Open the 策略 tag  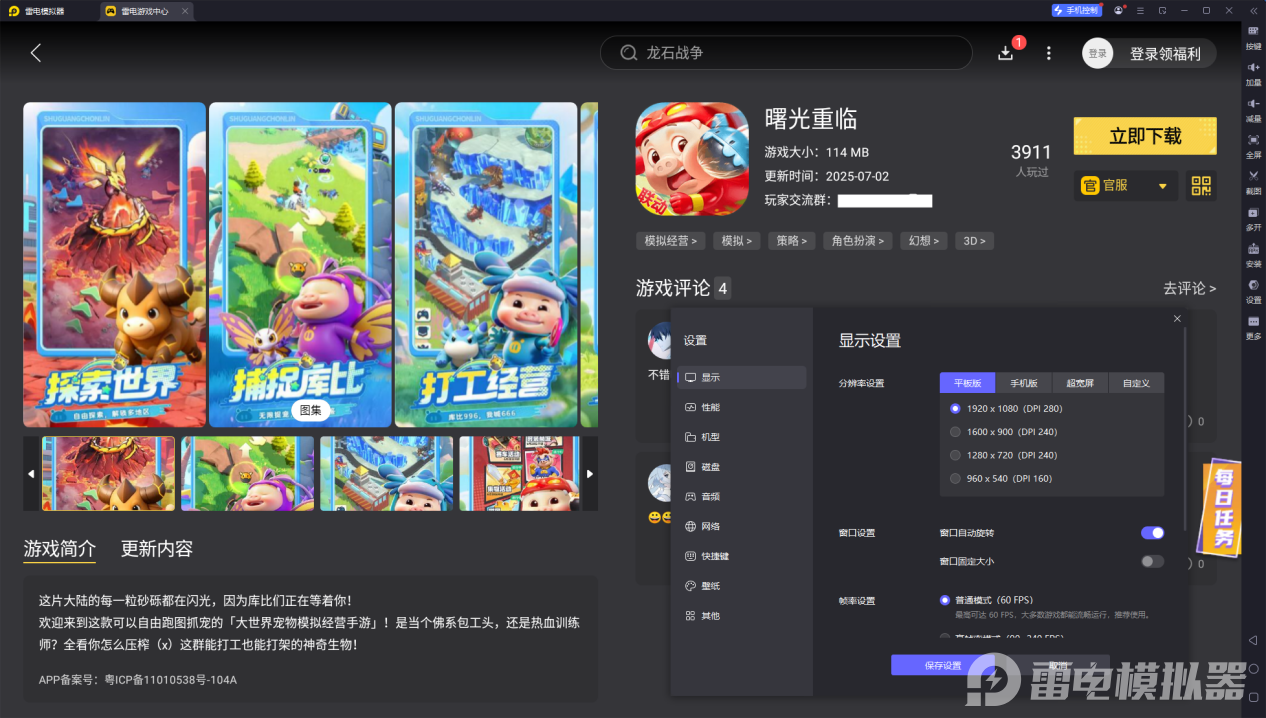791,241
